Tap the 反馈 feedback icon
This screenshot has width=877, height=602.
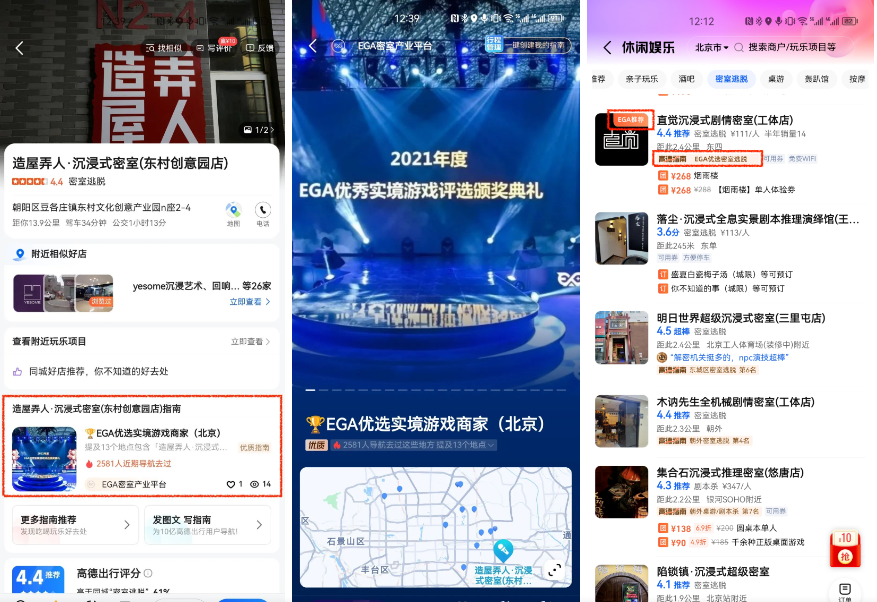point(260,48)
